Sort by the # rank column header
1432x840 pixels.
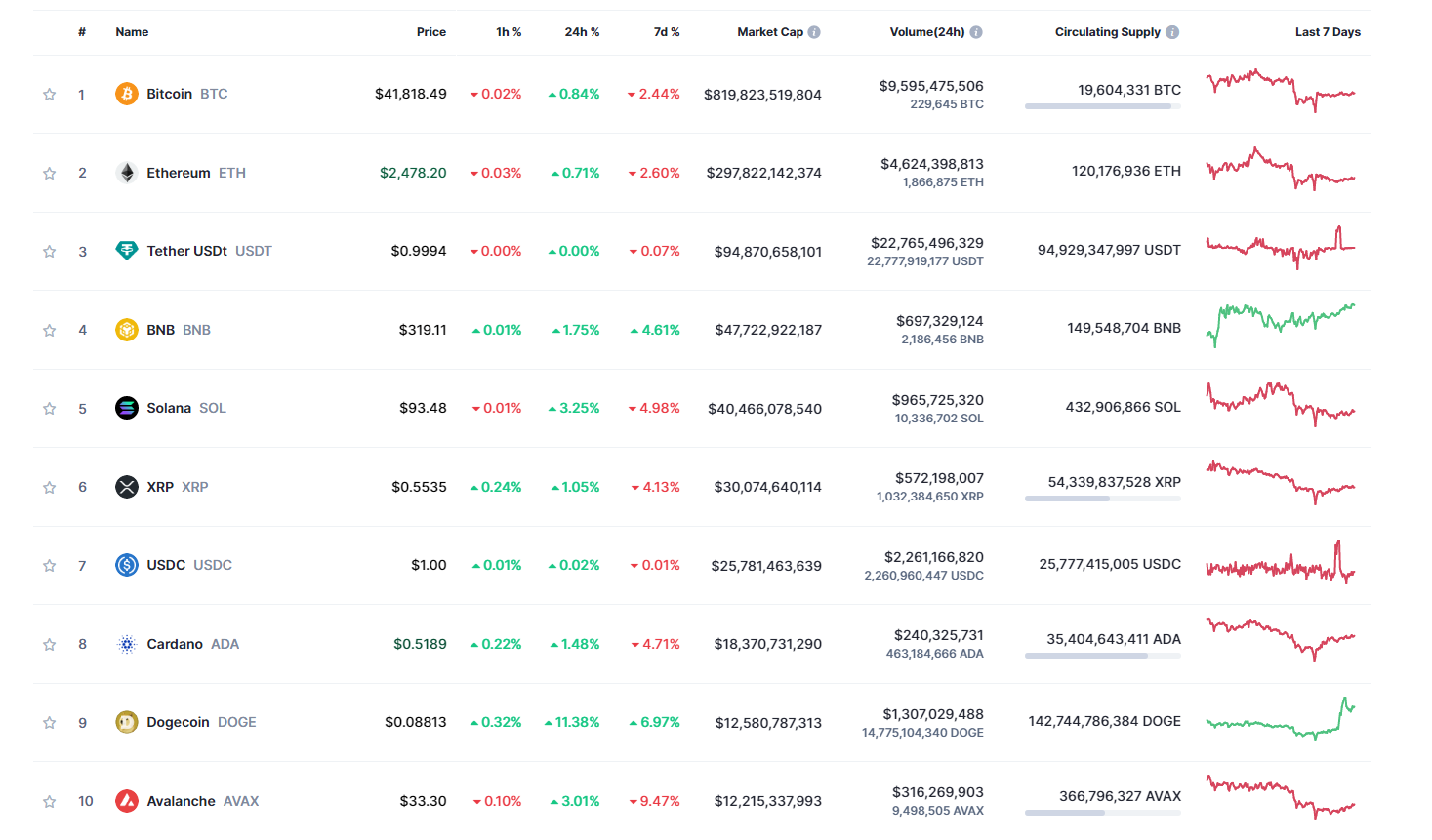[x=82, y=32]
